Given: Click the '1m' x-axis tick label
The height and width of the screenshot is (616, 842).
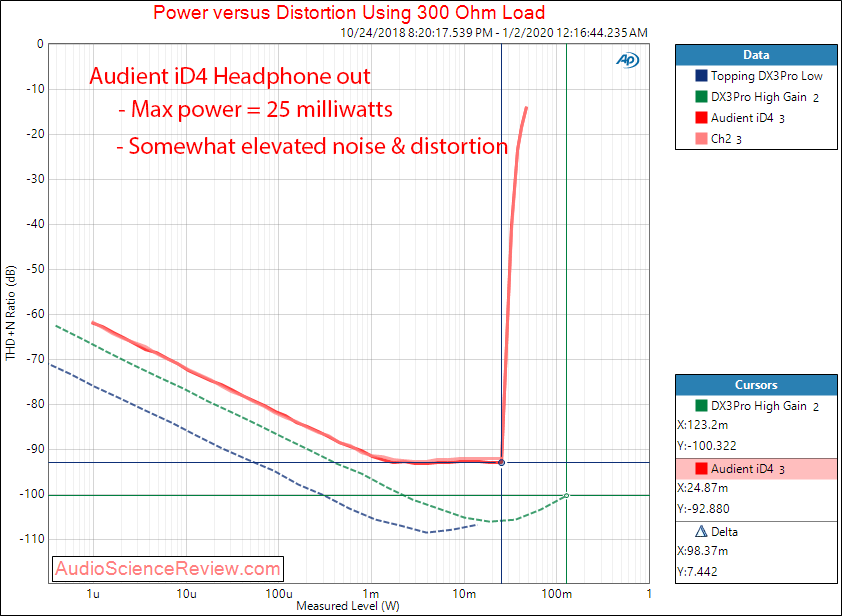Looking at the screenshot, I should point(371,593).
